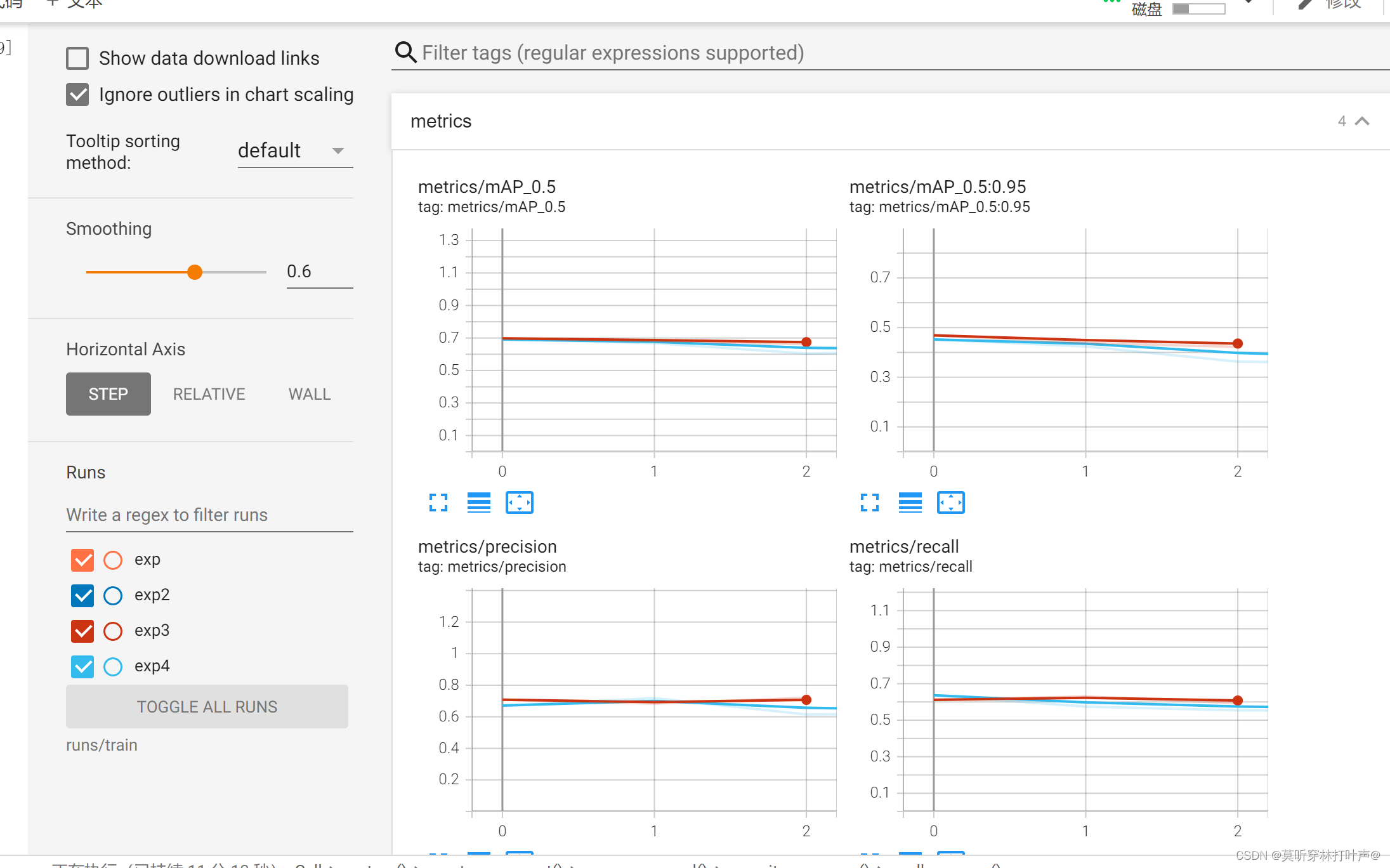The image size is (1390, 868).
Task: Uncheck the exp3 run checkbox
Action: pyautogui.click(x=82, y=631)
